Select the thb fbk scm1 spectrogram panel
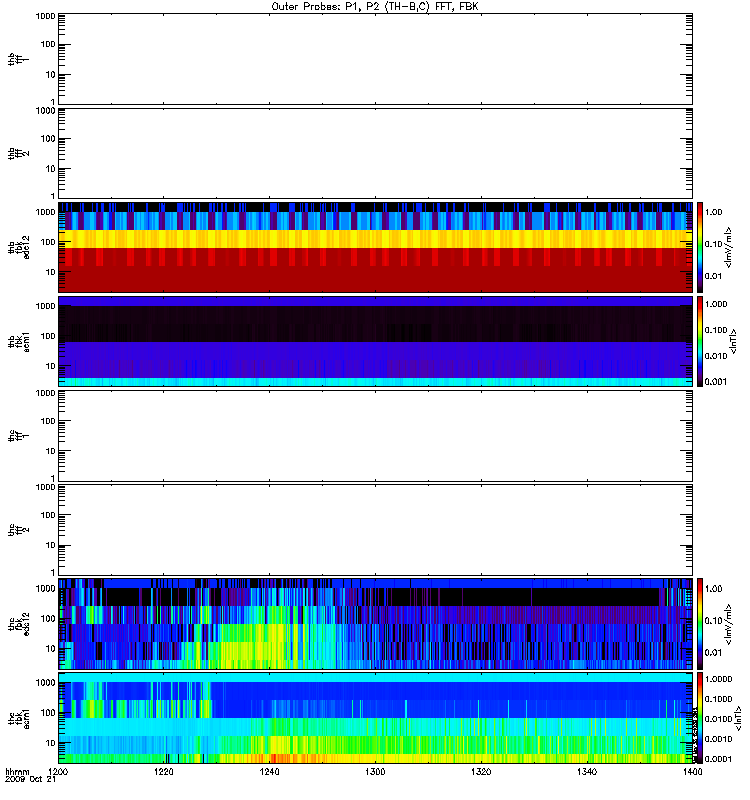The width and height of the screenshot is (750, 800). coord(375,341)
